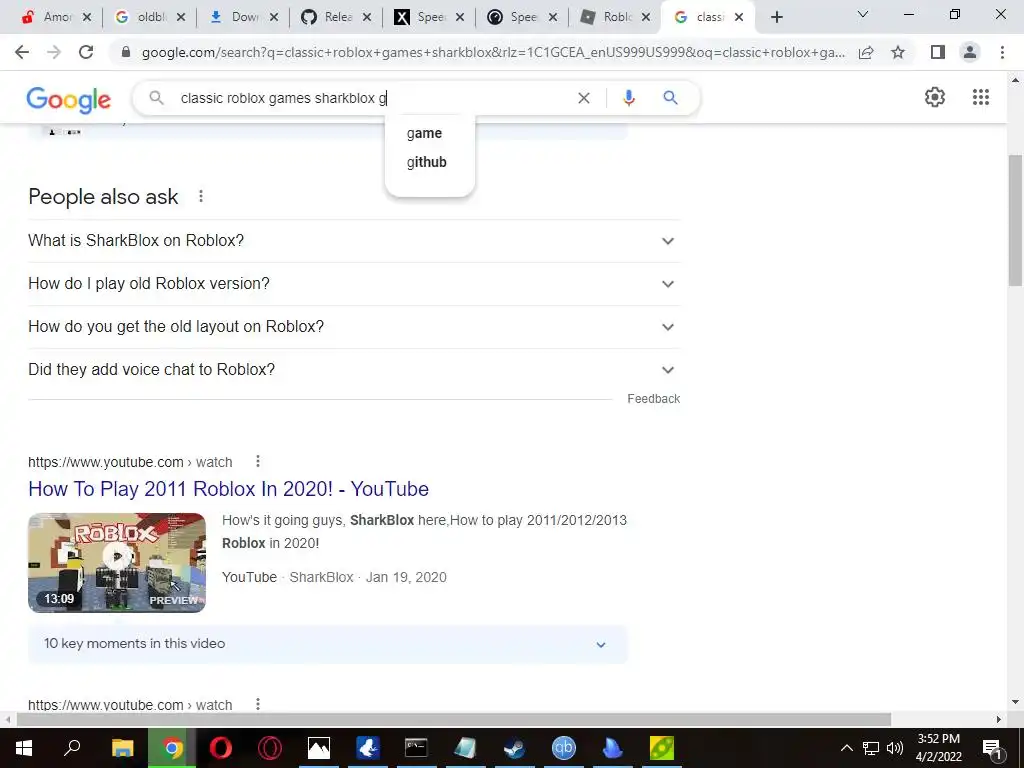Bookmark this page with the star
Screen dimensions: 1024x768
click(898, 52)
